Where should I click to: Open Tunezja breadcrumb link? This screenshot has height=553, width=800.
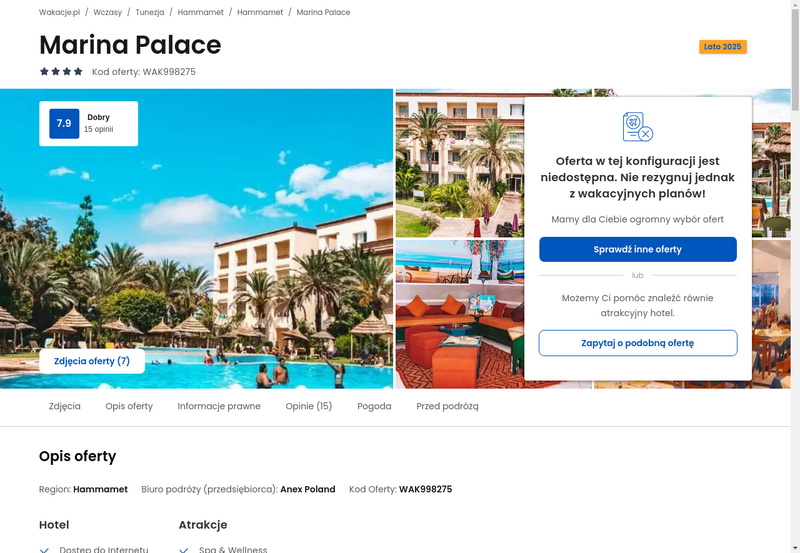[x=150, y=12]
